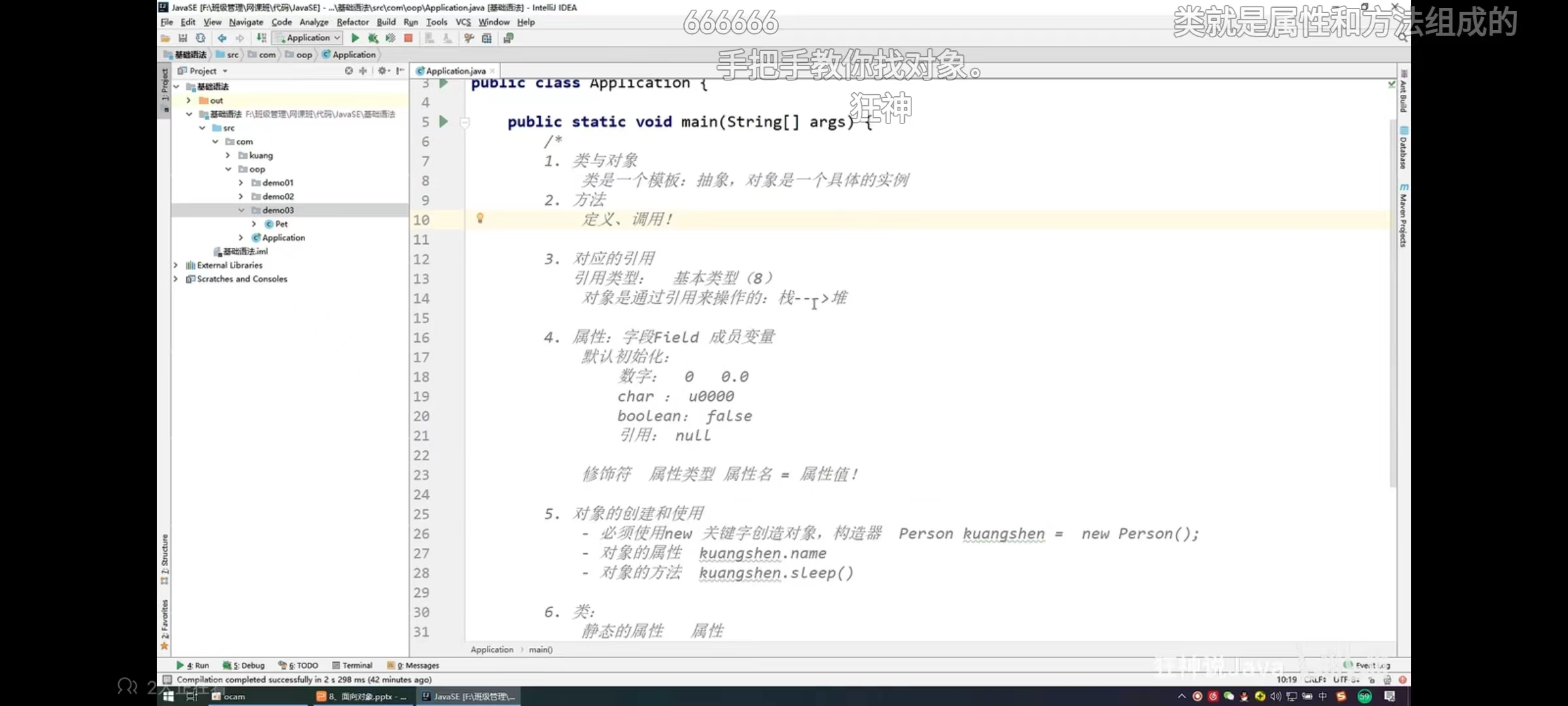Click the Project Structure toolbar icon

coord(487,38)
